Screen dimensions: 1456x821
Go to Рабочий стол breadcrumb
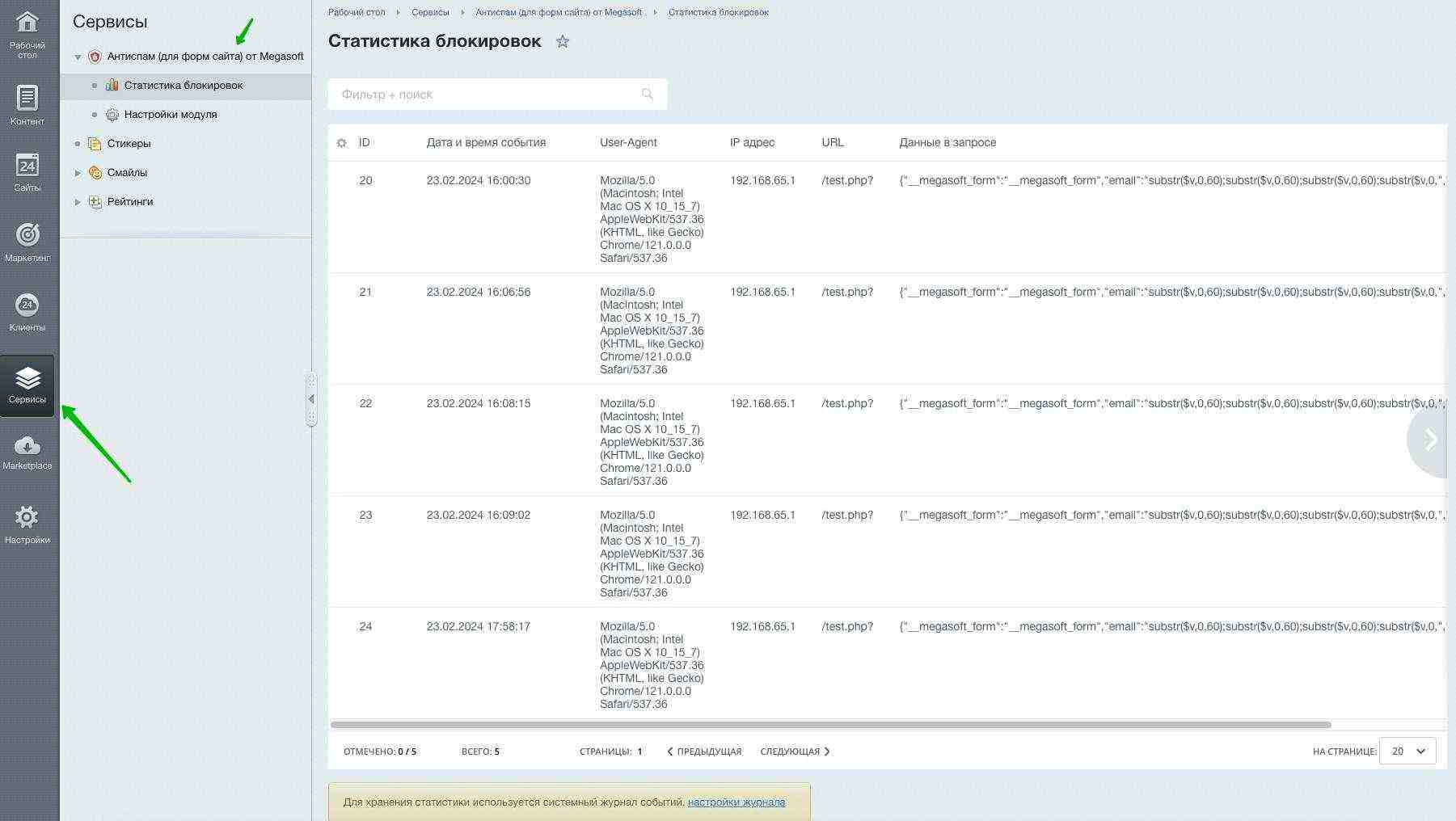[x=357, y=12]
